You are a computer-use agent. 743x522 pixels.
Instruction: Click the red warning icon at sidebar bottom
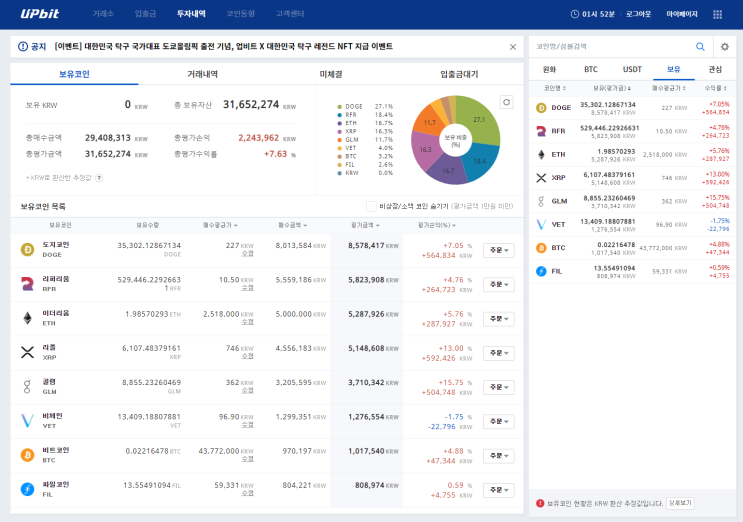tap(540, 503)
